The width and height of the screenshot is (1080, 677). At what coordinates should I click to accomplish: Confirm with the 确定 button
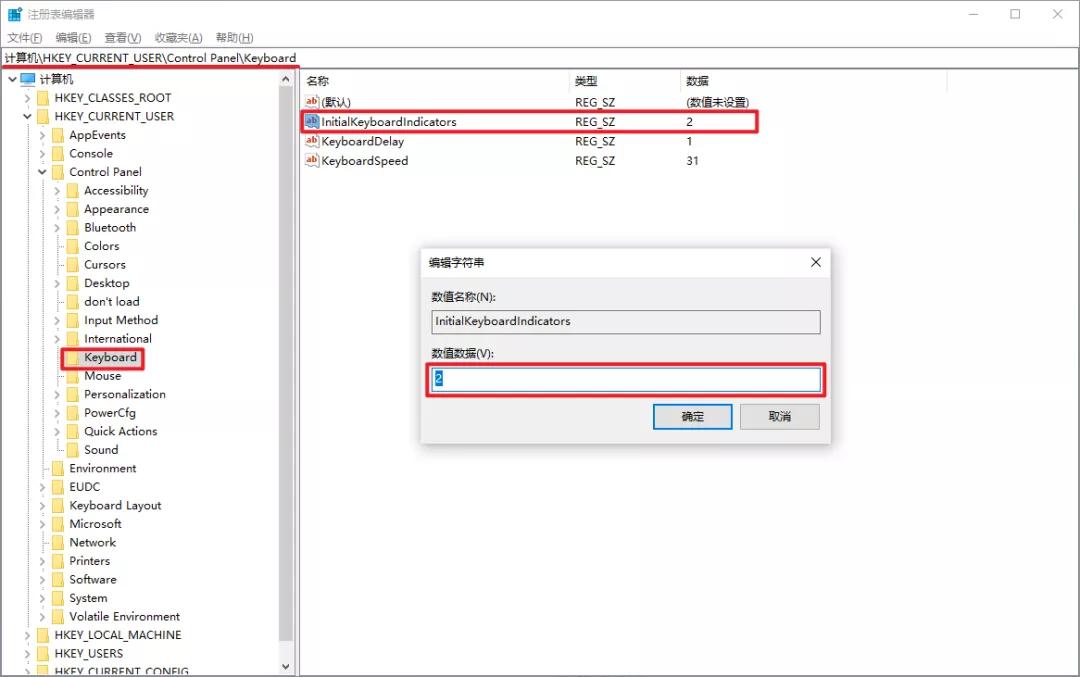click(x=692, y=417)
